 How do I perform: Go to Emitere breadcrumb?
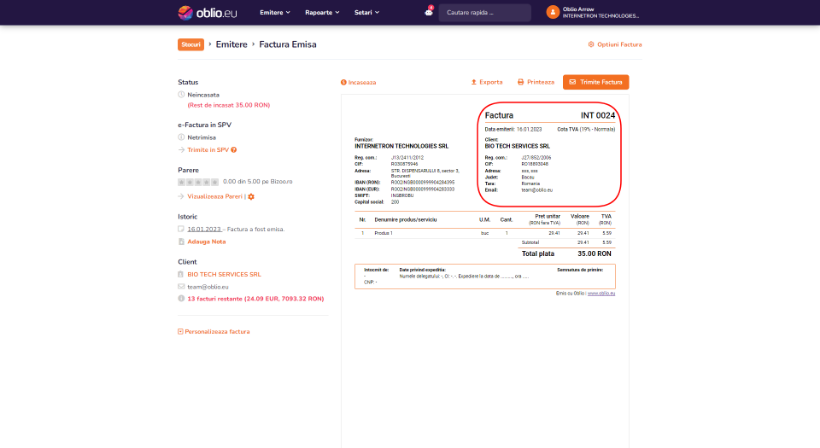(231, 44)
